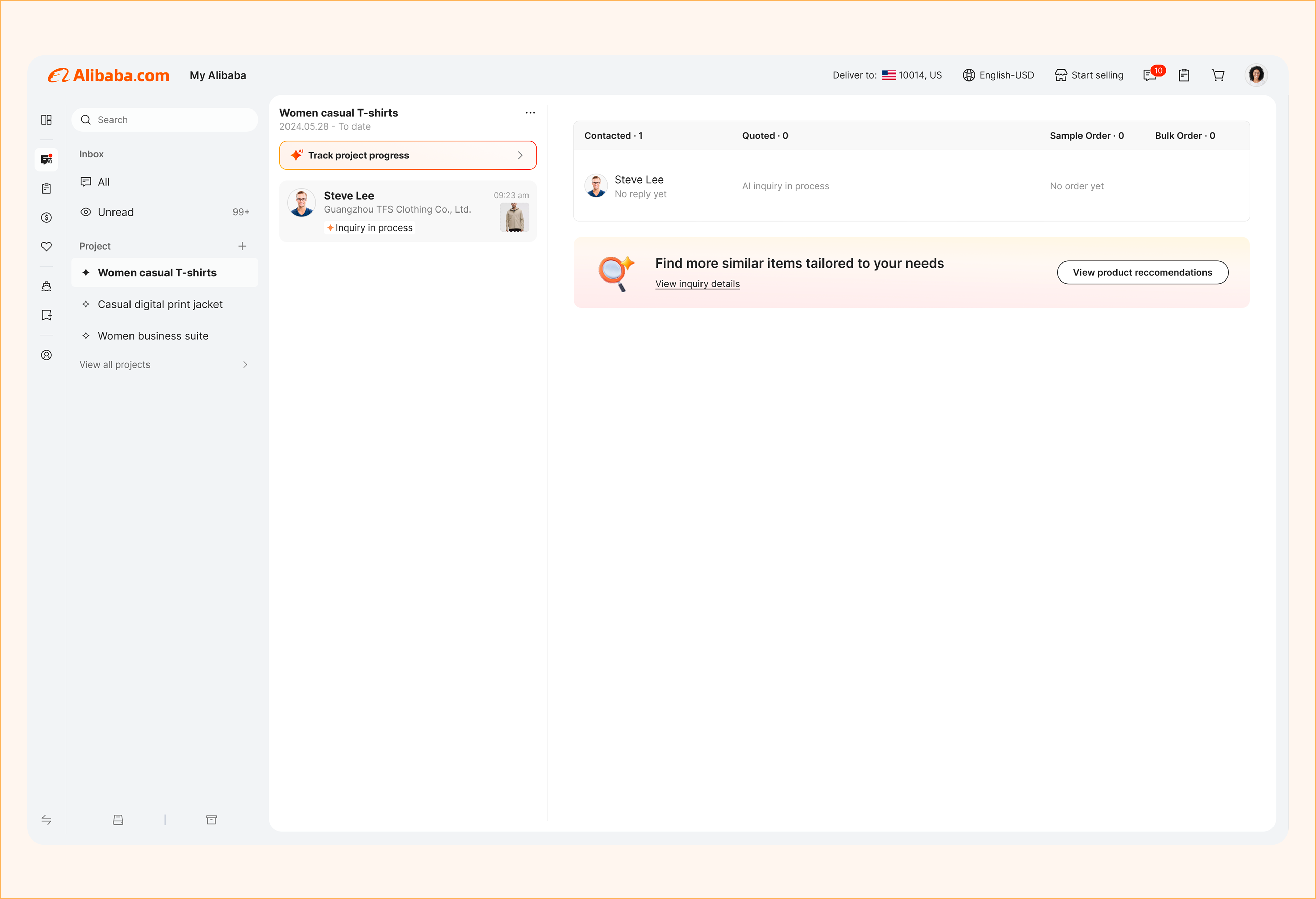Screen dimensions: 1316x899
Task: Click Start selling link
Action: 1089,75
